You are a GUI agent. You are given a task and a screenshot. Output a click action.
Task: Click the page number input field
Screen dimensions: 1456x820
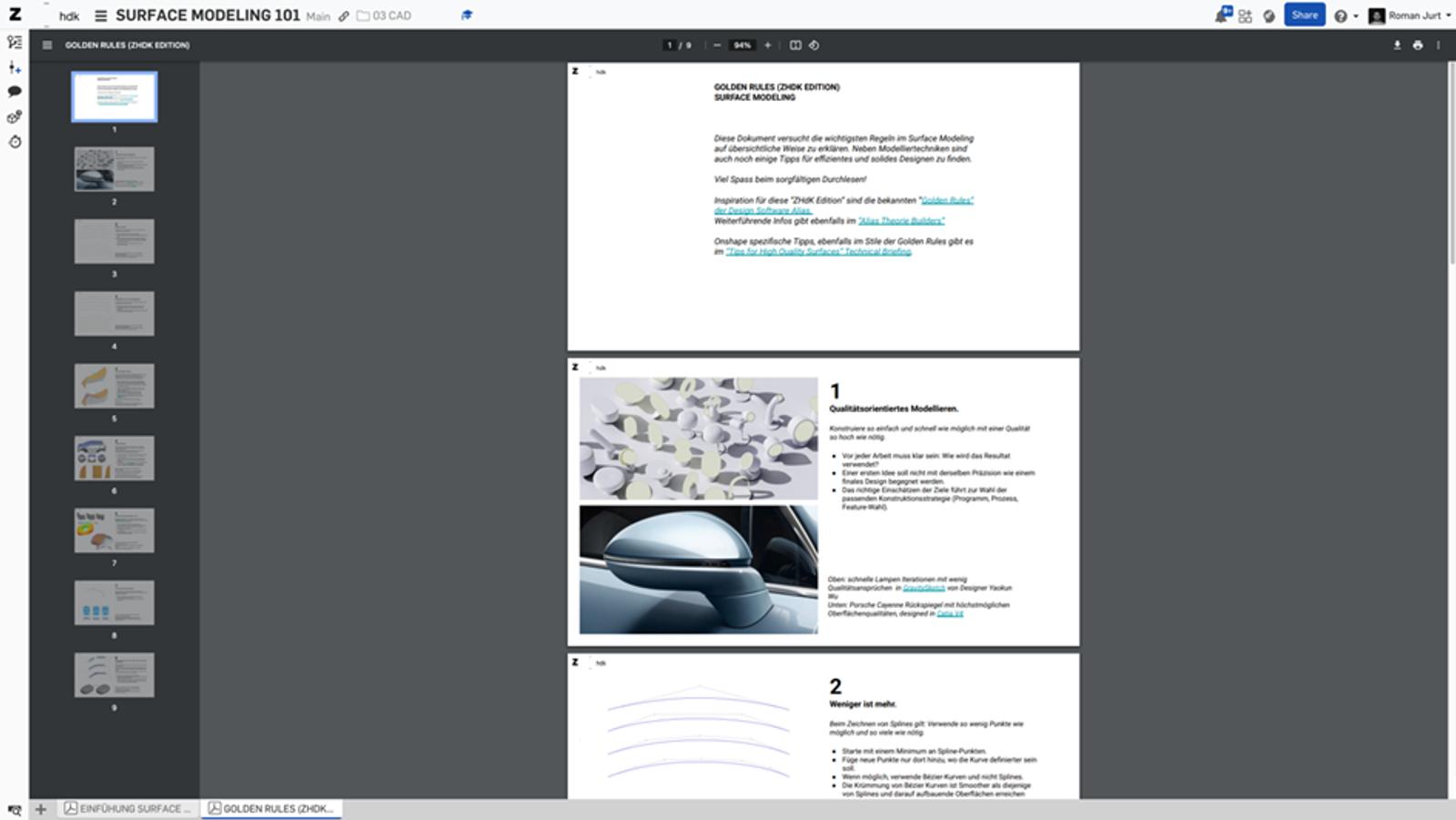(670, 45)
